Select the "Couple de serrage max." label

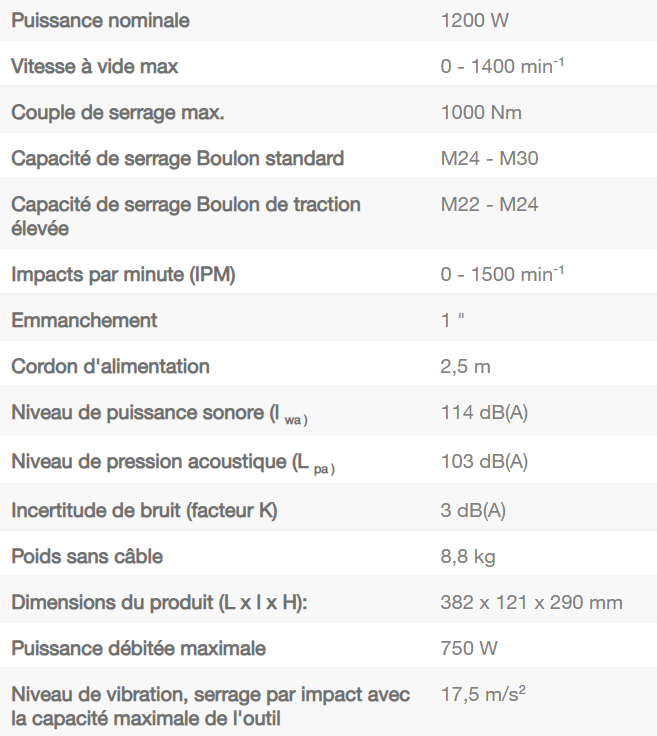click(117, 112)
